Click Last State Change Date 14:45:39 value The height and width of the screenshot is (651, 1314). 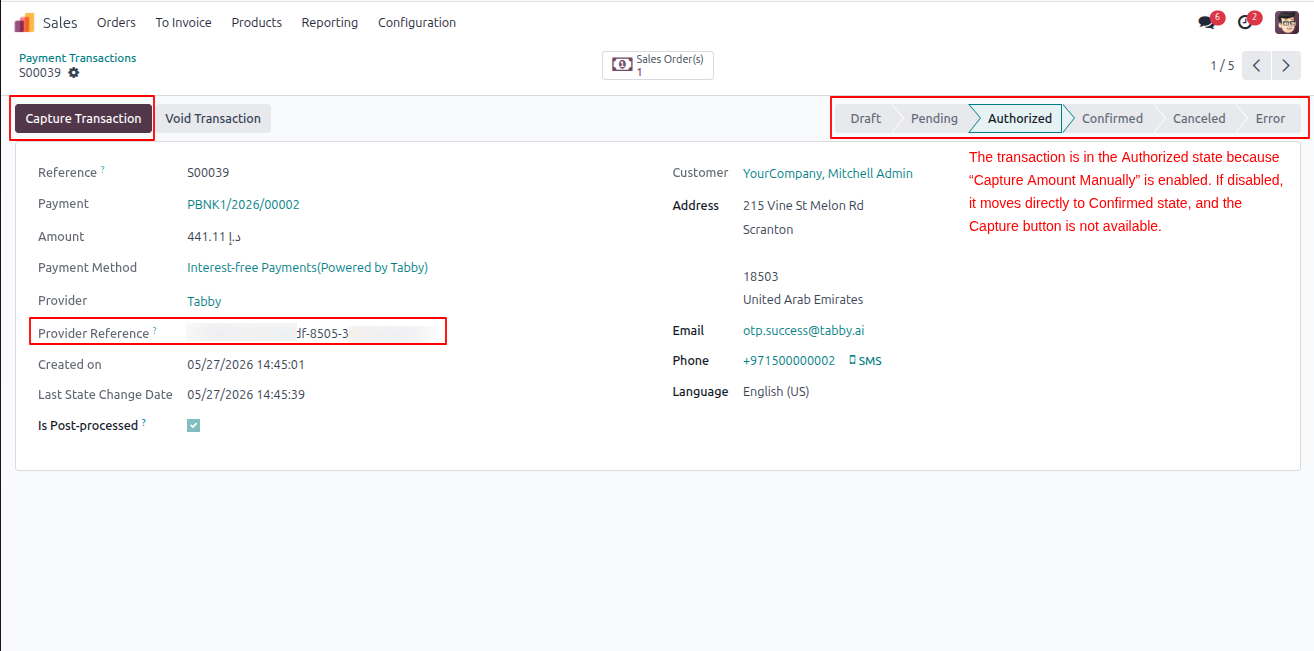pos(246,395)
